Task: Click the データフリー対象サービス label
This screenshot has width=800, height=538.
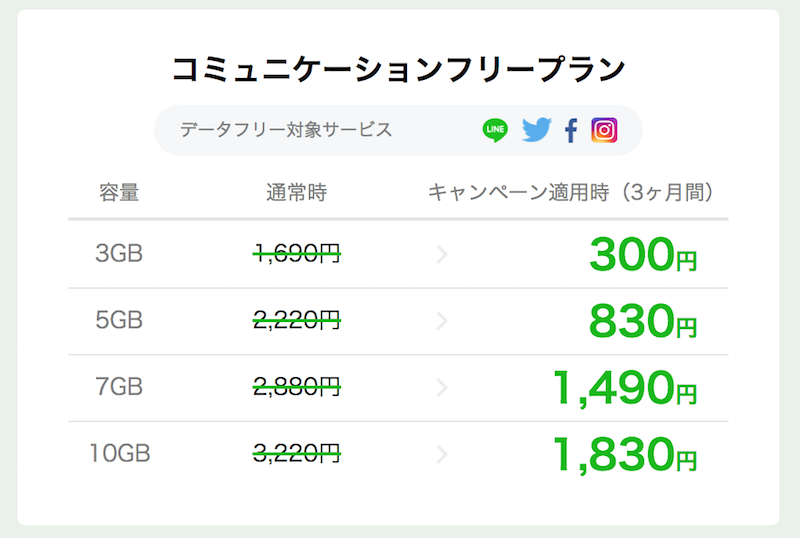Action: tap(286, 130)
